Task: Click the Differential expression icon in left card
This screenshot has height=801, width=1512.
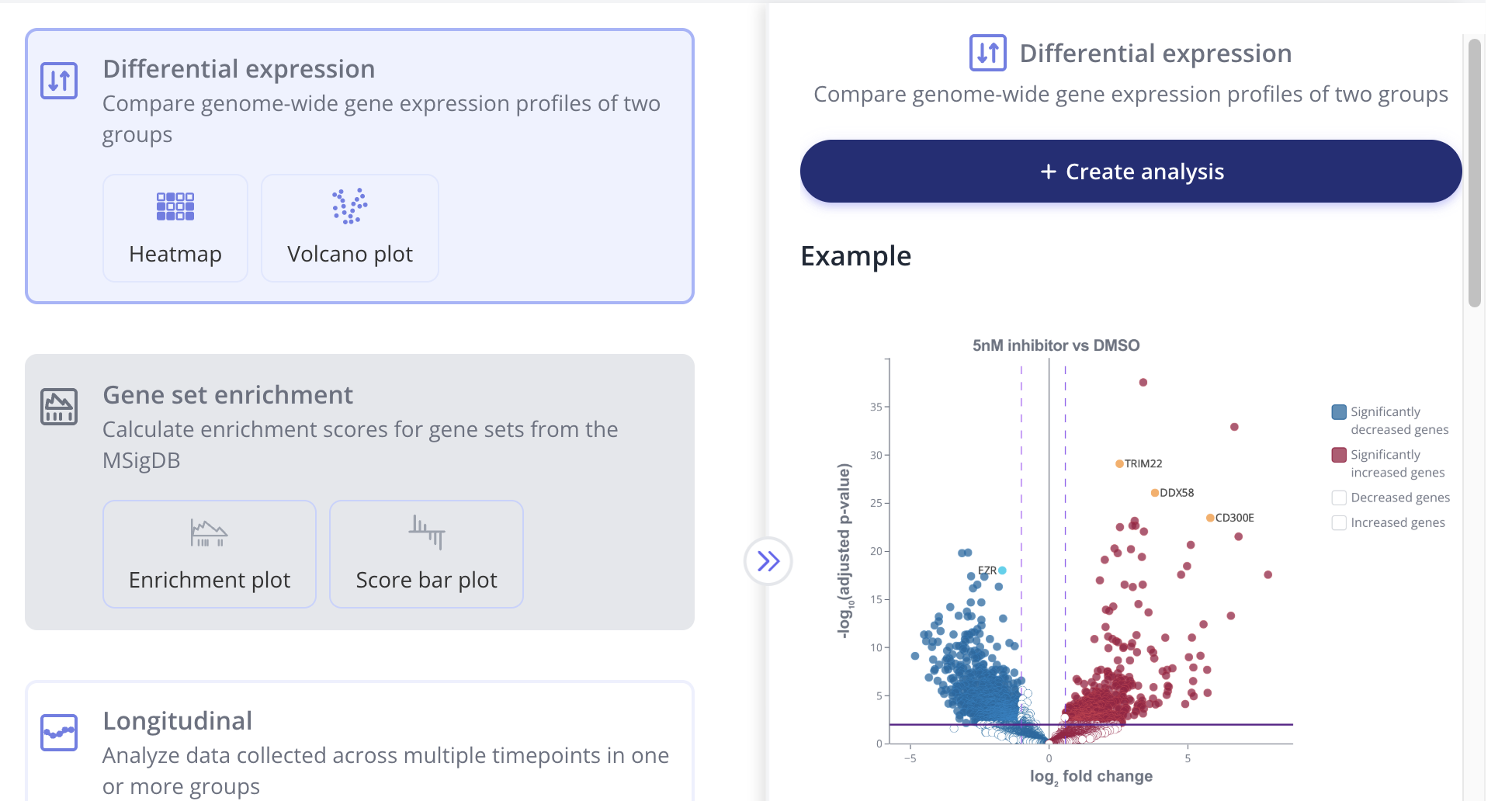Action: coord(59,81)
